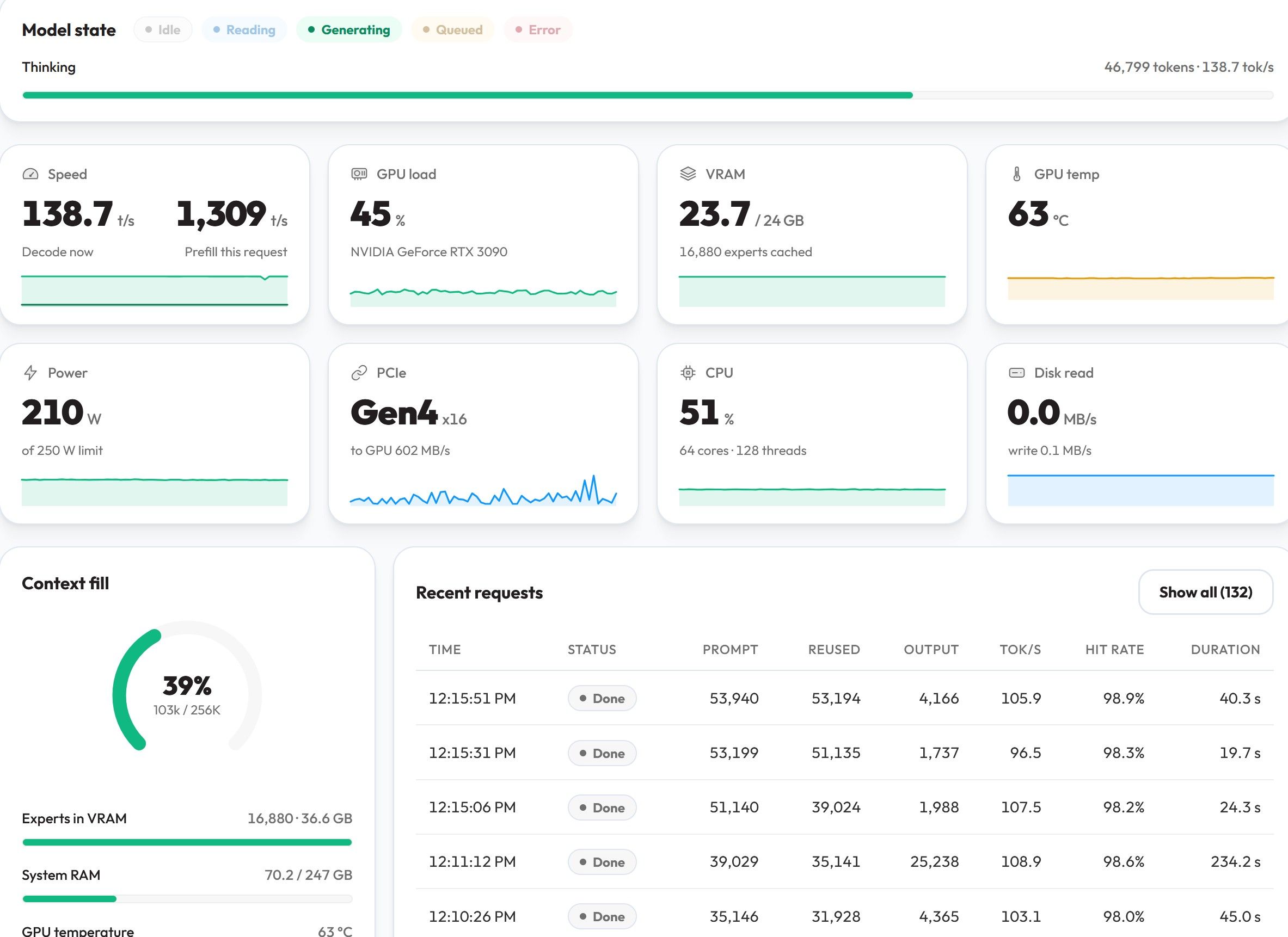
Task: Select the Queued state pill
Action: click(452, 29)
